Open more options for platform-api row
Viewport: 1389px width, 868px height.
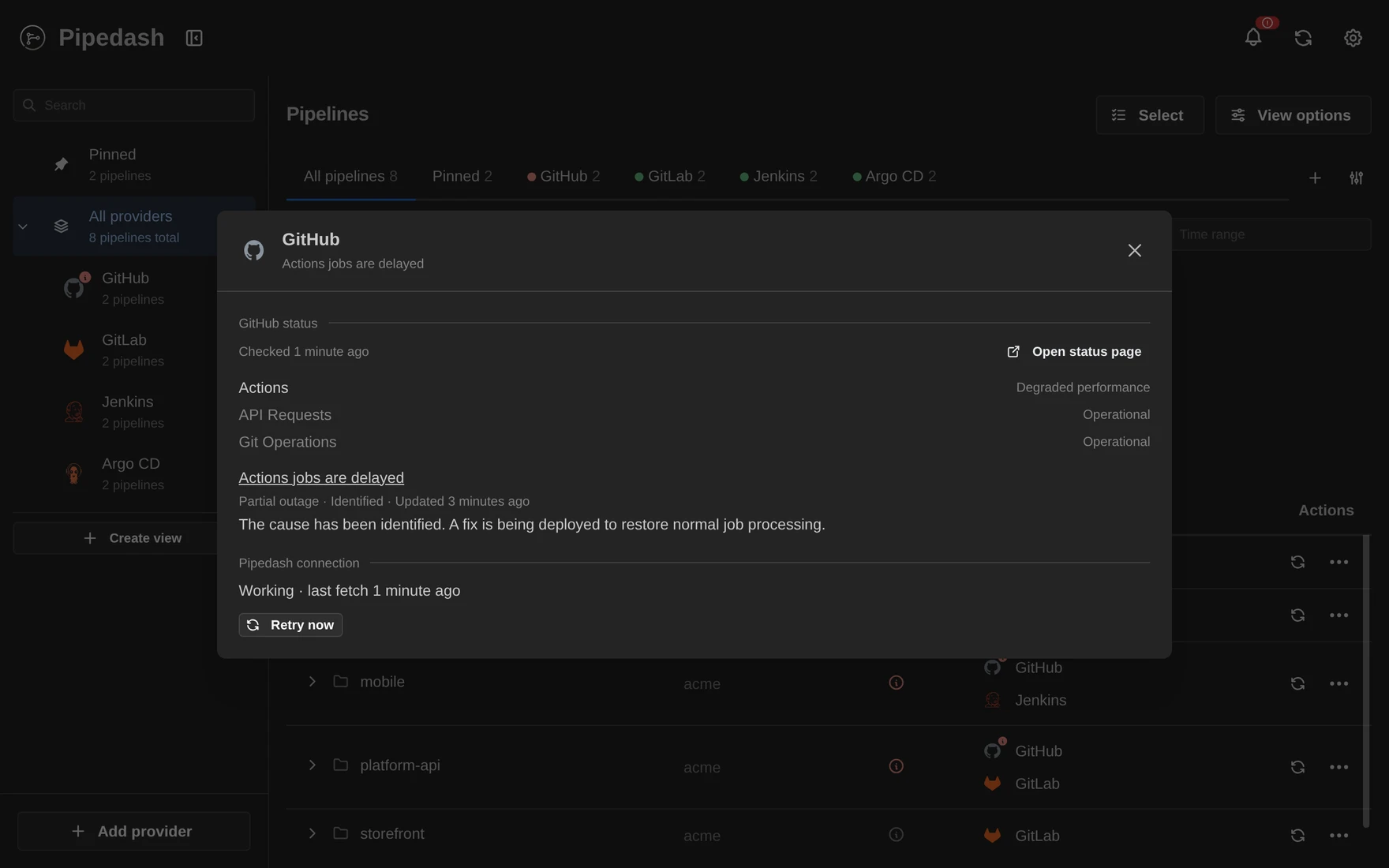pos(1338,767)
